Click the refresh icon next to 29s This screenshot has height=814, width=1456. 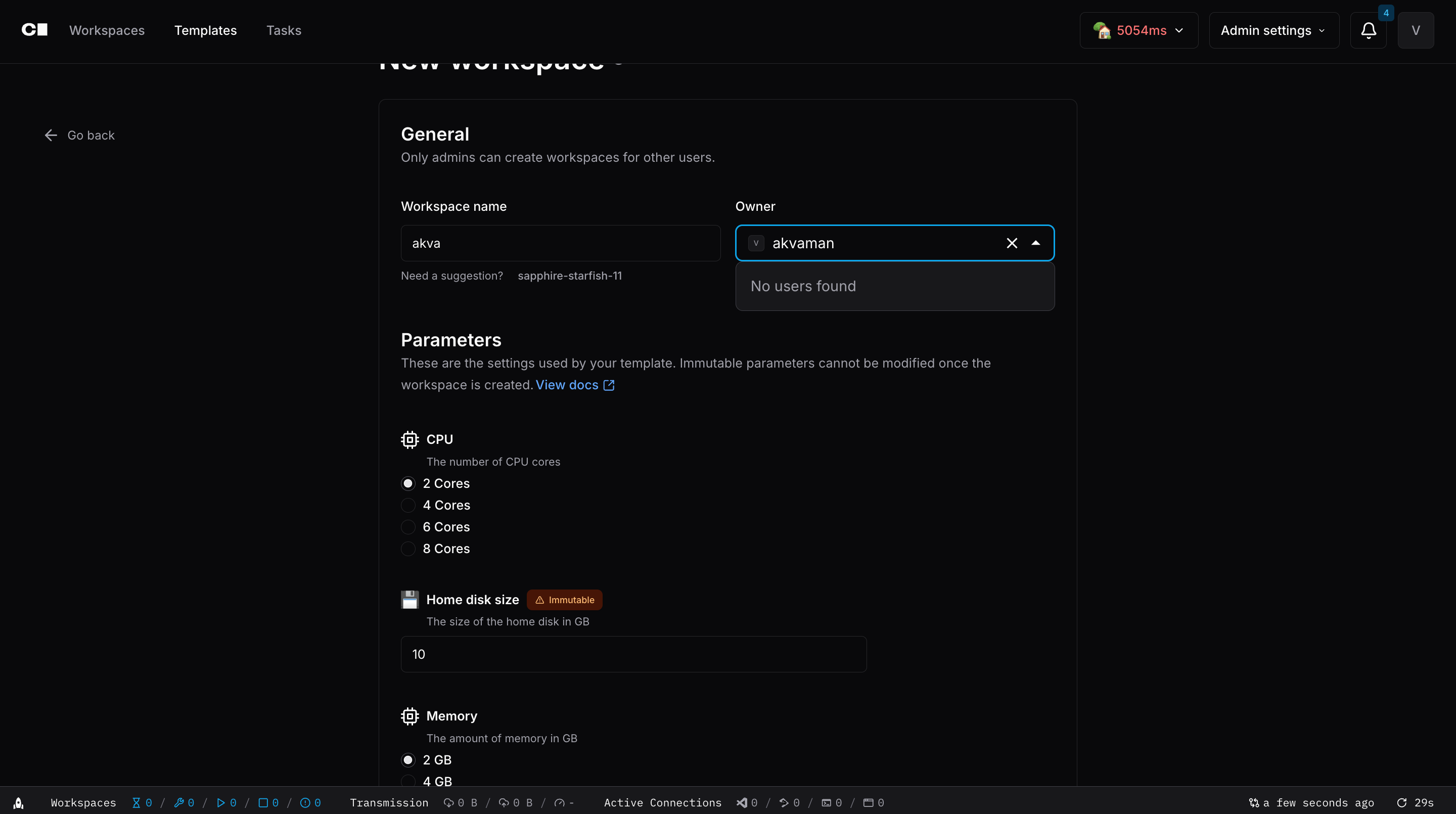click(1402, 803)
